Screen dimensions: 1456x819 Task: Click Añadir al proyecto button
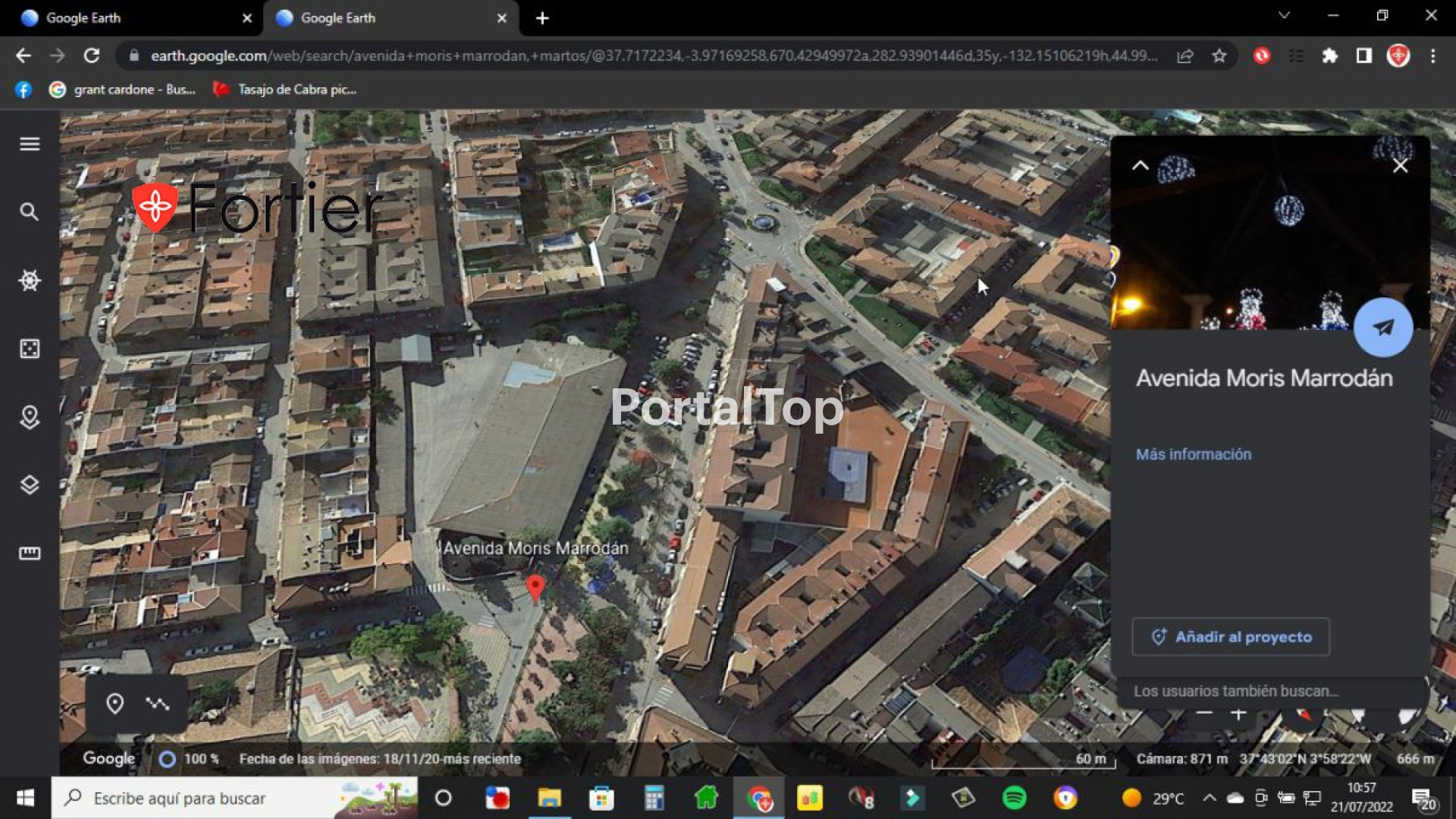pyautogui.click(x=1230, y=637)
